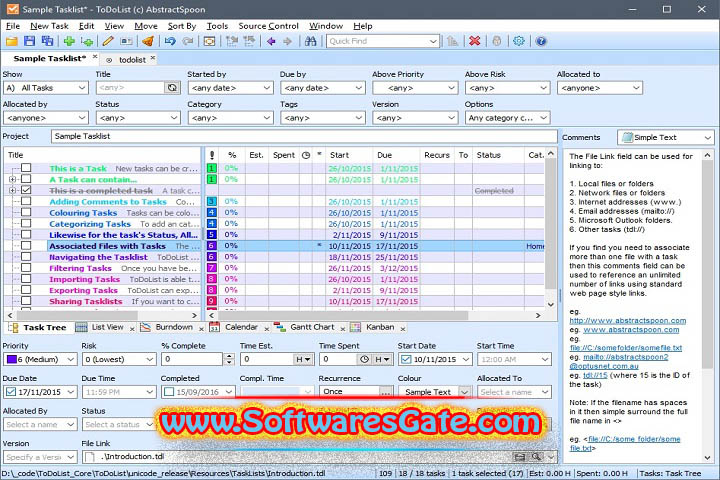The width and height of the screenshot is (720, 480).
Task: Open the File menu
Action: pyautogui.click(x=12, y=26)
